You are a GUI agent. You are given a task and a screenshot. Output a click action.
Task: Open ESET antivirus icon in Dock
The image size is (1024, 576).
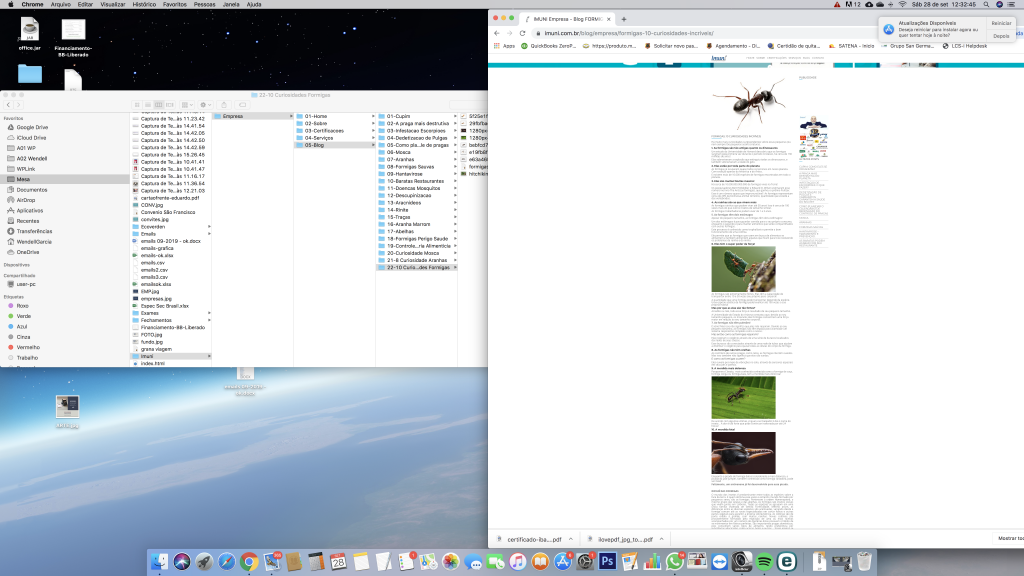pos(787,562)
